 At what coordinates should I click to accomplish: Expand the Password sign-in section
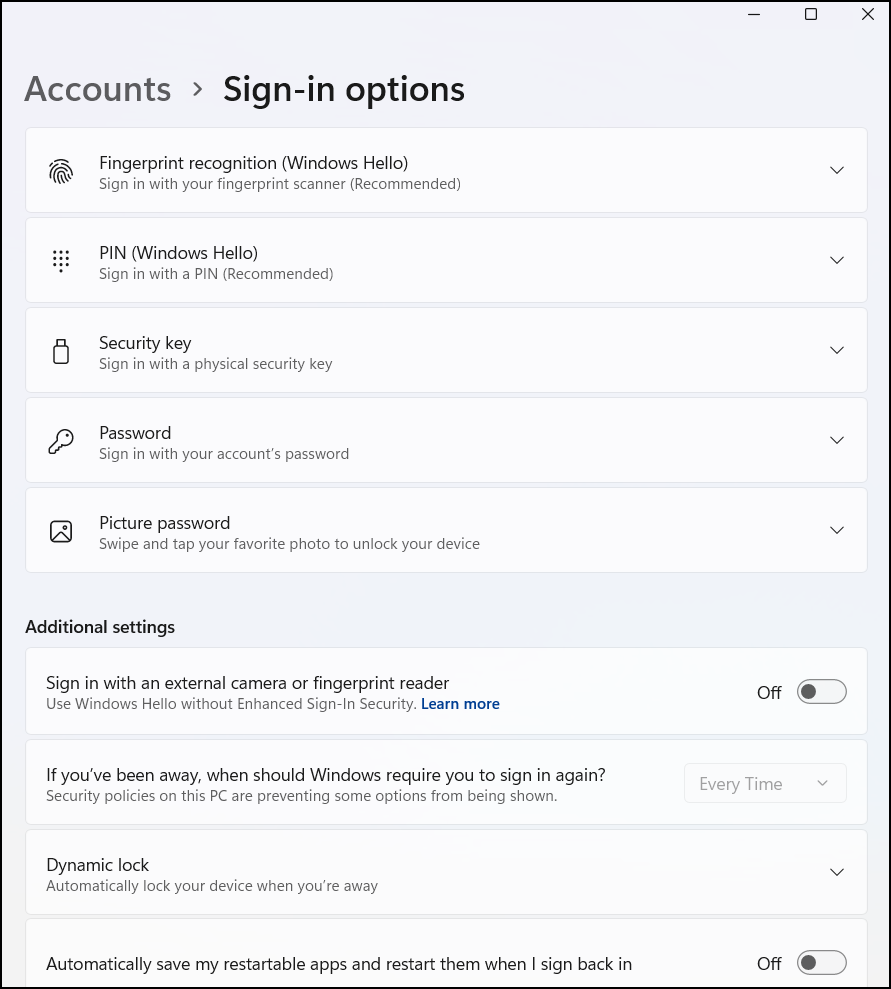click(836, 440)
